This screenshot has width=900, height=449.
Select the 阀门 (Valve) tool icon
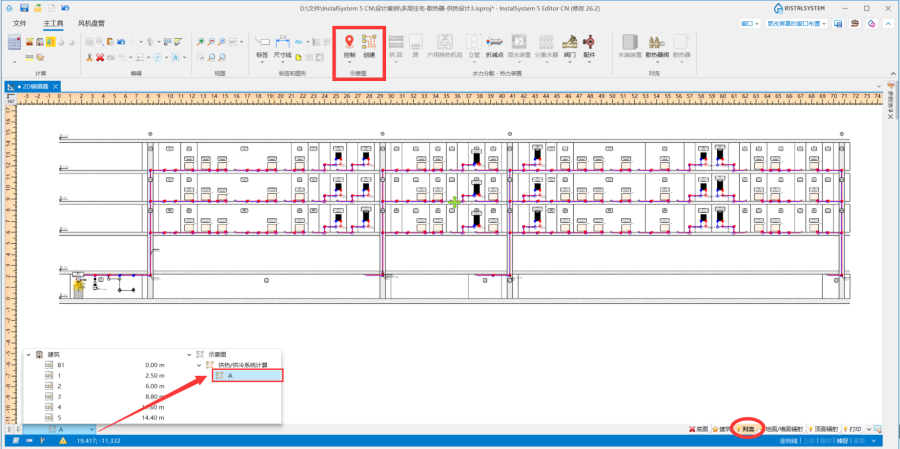pos(569,43)
